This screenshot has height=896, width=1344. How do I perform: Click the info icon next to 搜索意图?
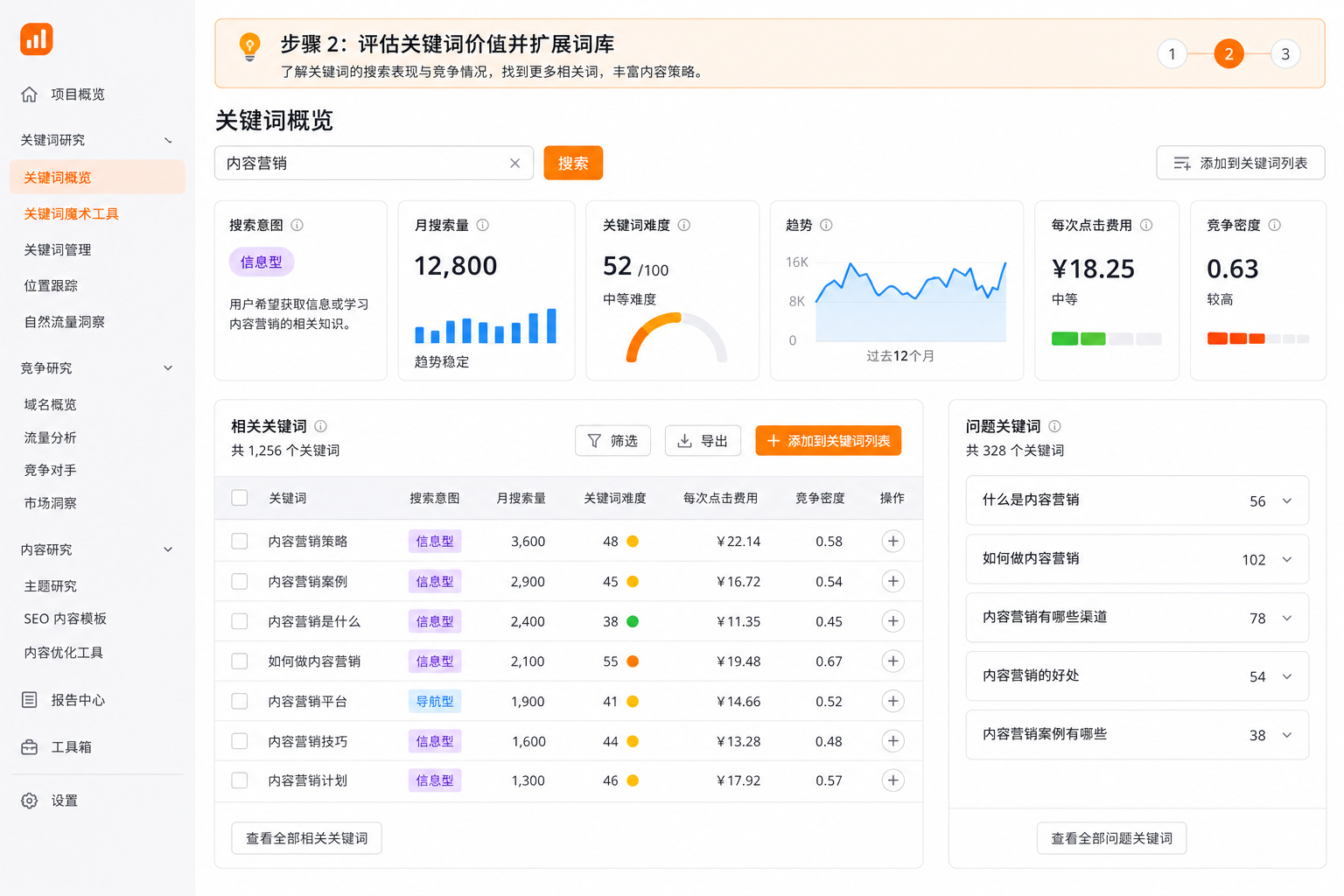pyautogui.click(x=297, y=225)
